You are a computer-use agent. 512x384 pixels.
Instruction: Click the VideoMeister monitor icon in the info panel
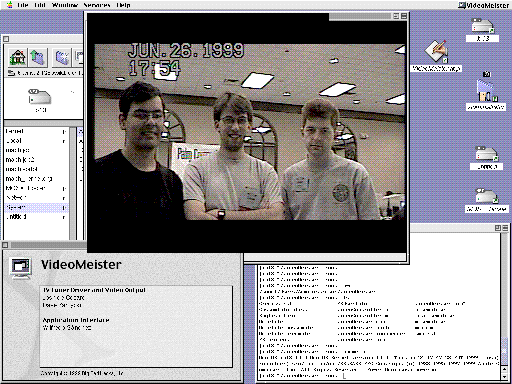[21, 268]
